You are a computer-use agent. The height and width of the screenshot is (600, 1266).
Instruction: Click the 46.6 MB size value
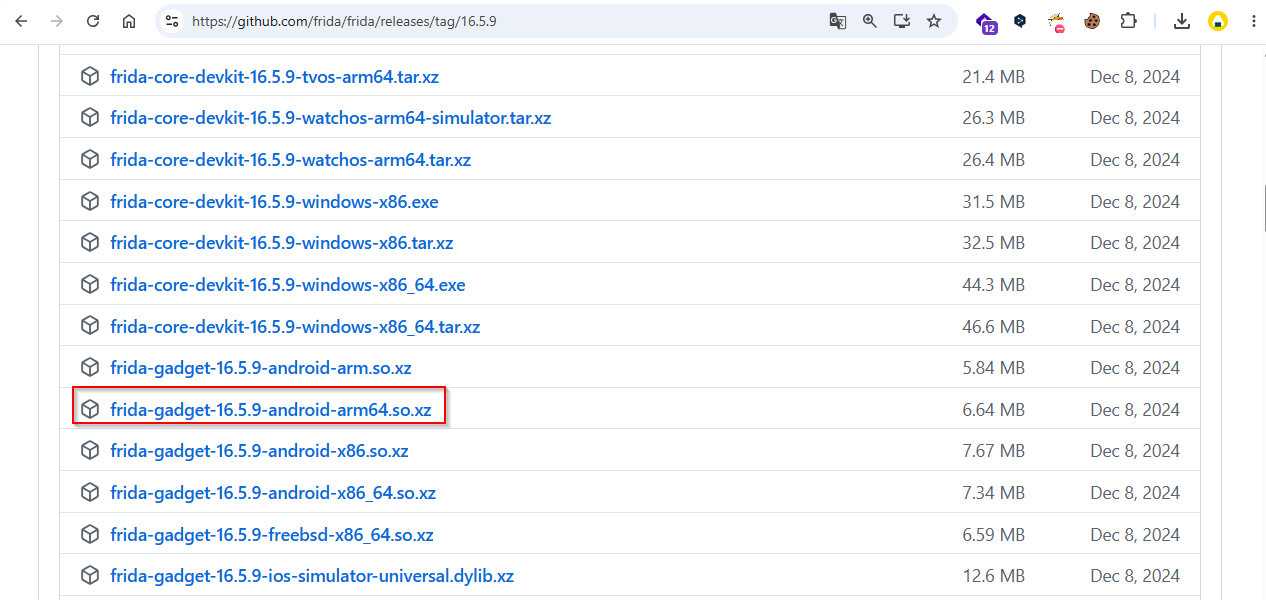(993, 327)
